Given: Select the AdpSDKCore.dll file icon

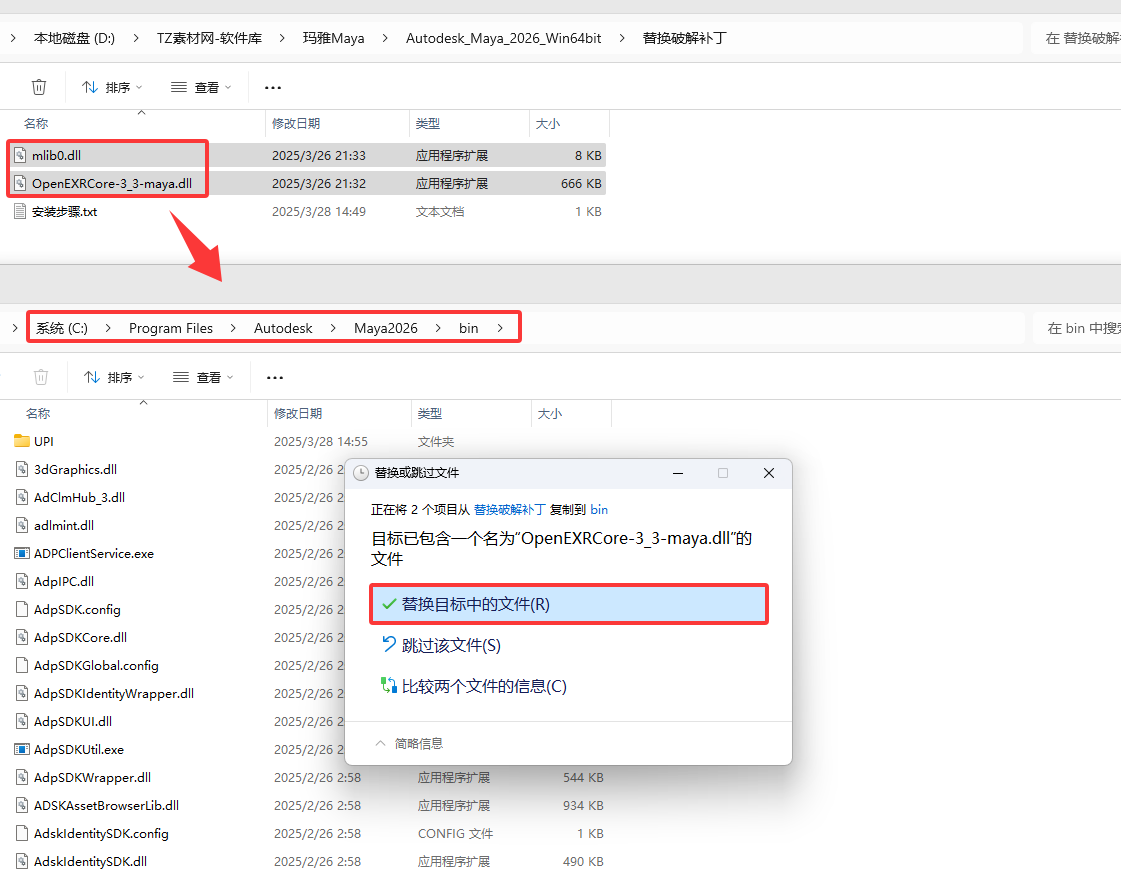Looking at the screenshot, I should tap(22, 637).
